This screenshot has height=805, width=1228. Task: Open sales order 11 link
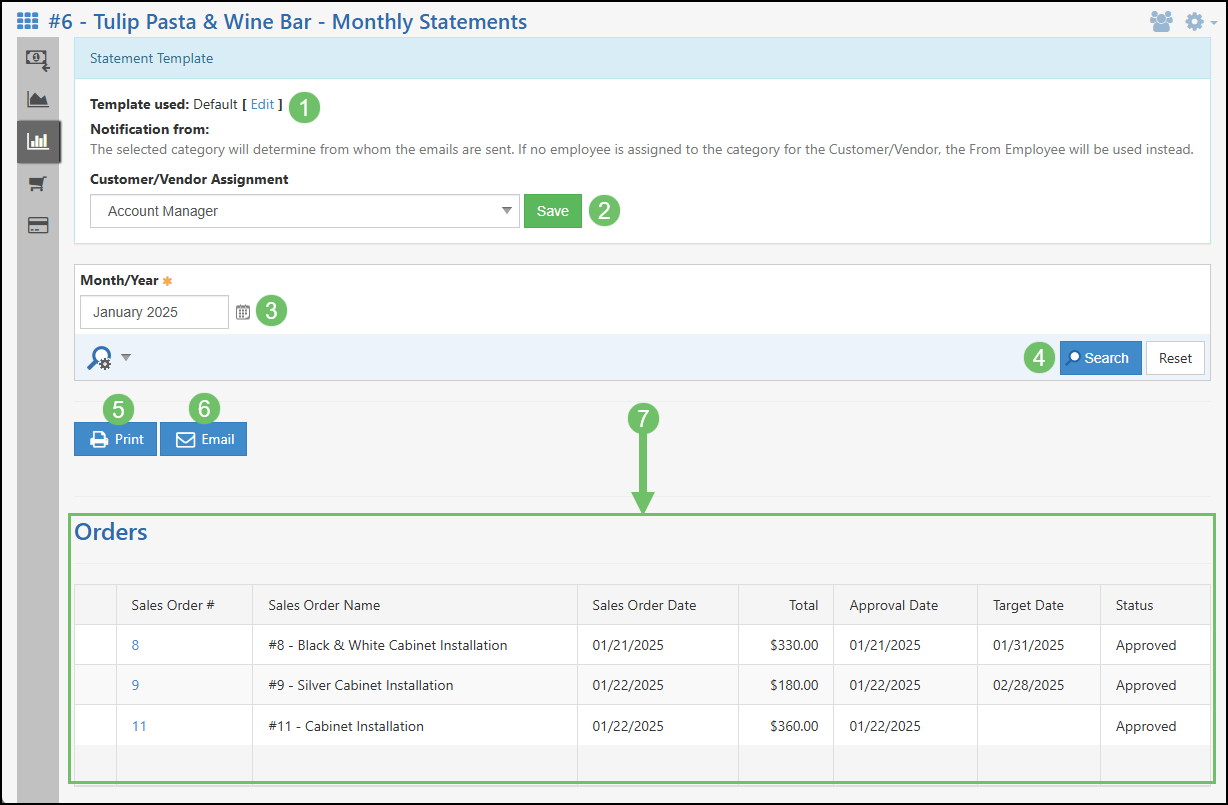pos(139,726)
